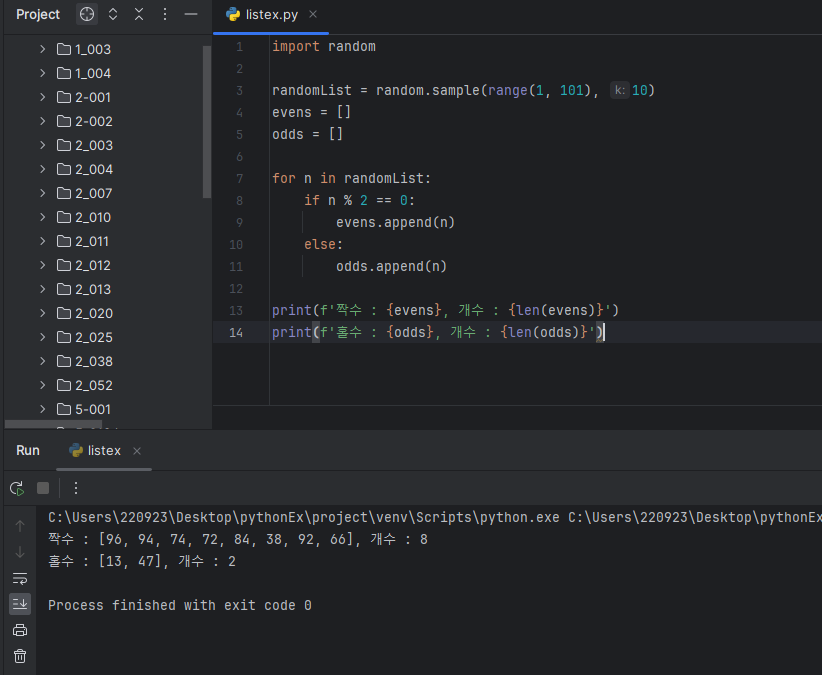The height and width of the screenshot is (675, 822).
Task: Click the 'if n % 2 == 0:' line
Action: [x=359, y=200]
